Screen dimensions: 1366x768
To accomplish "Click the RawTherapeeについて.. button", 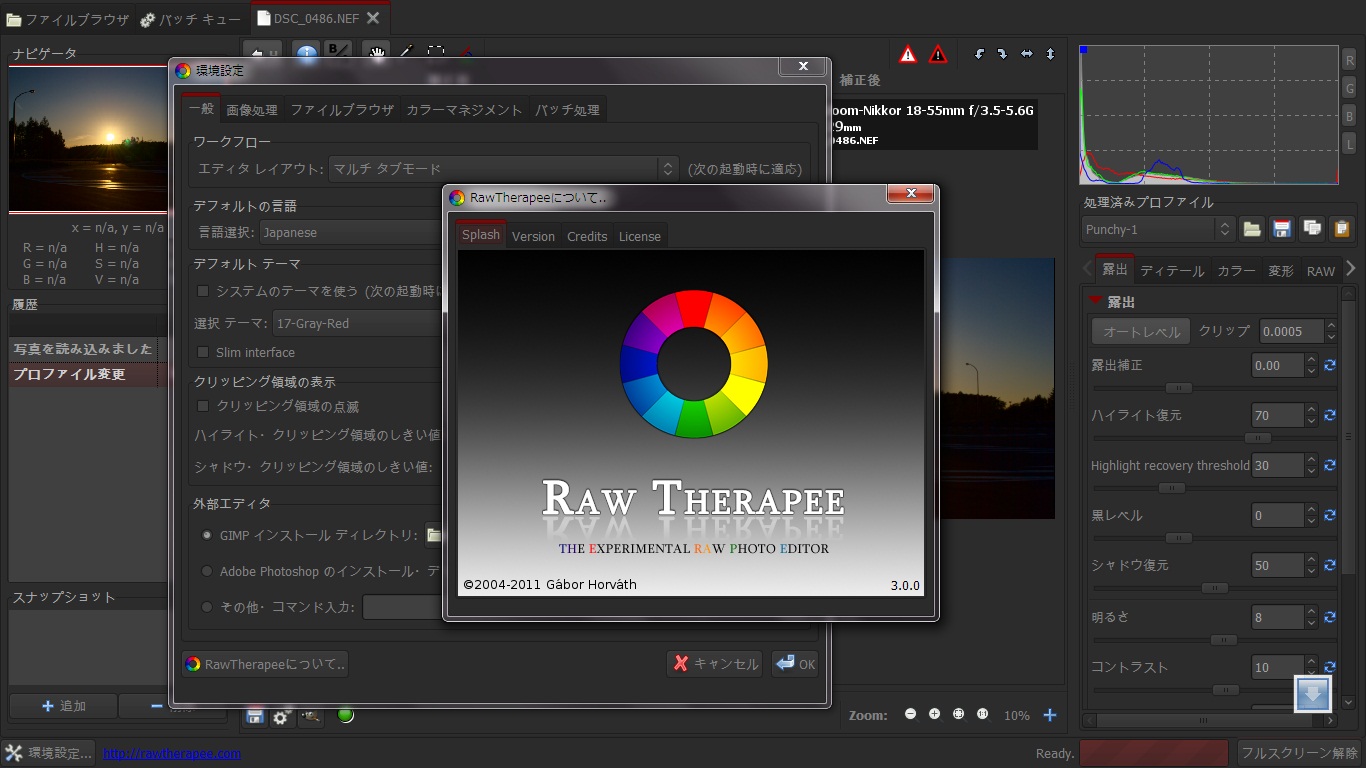I will tap(265, 664).
